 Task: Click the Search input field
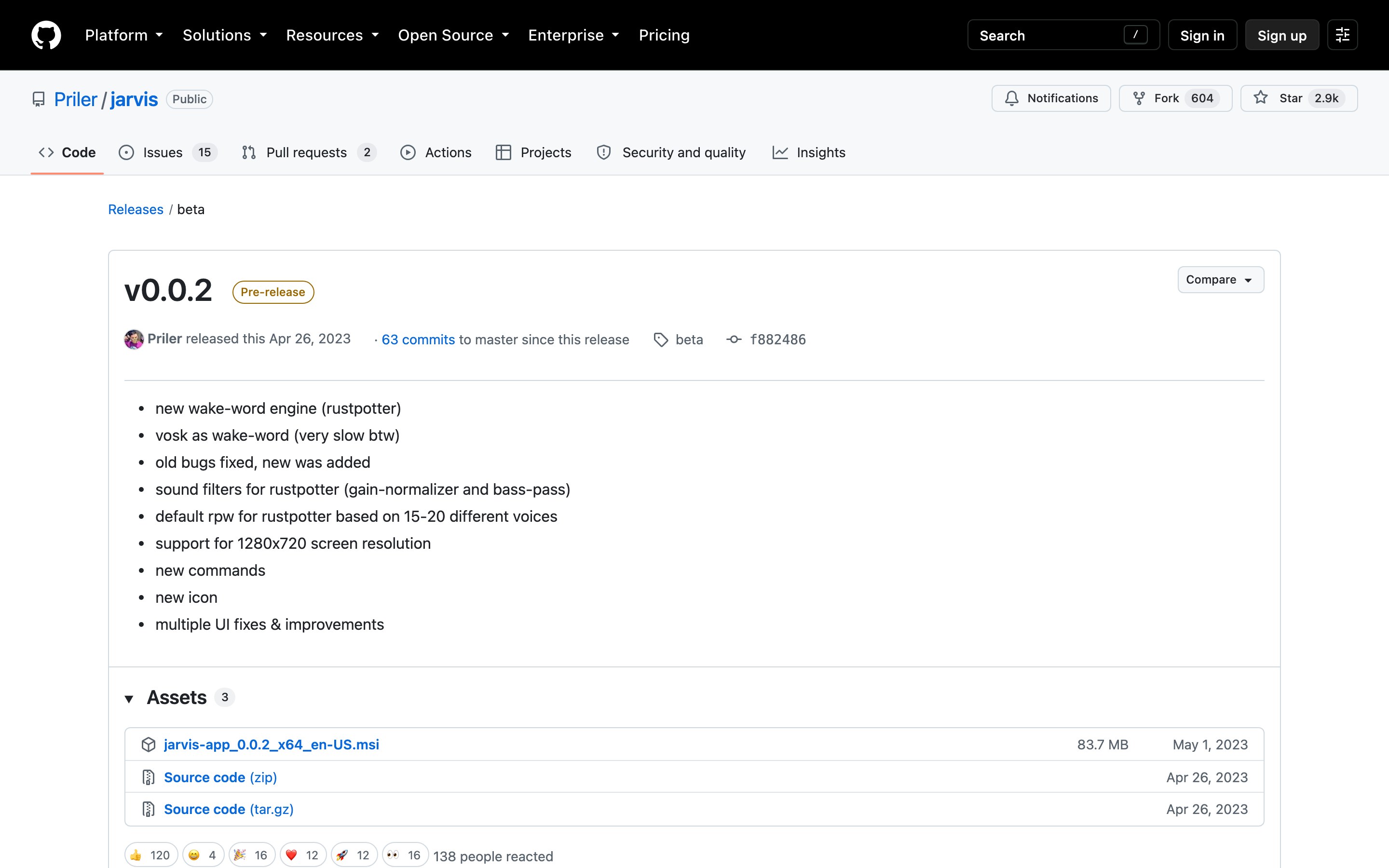coord(1063,35)
